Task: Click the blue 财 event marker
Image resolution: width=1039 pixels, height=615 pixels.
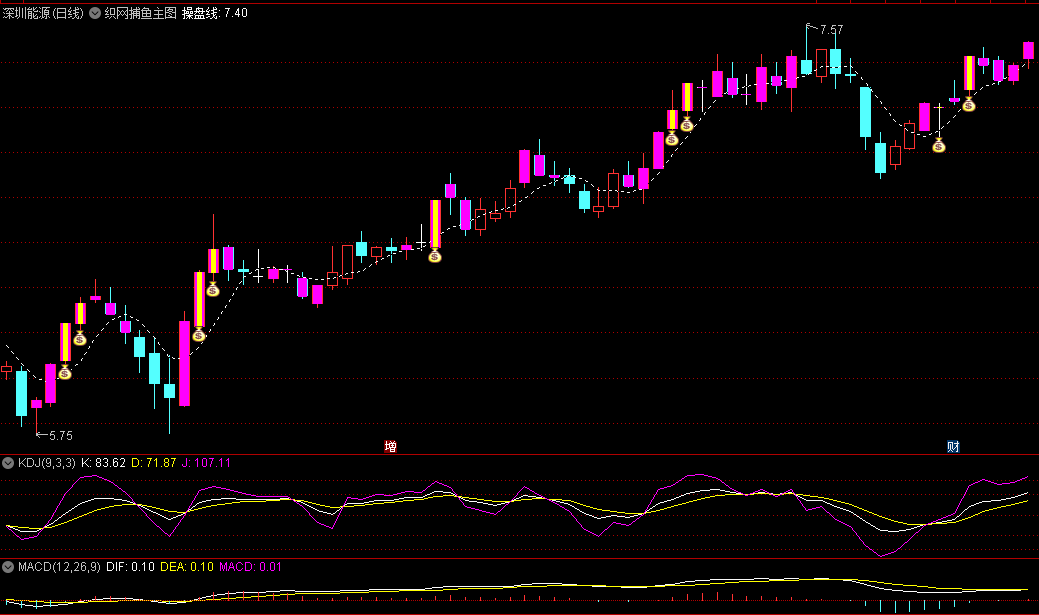Action: [953, 447]
